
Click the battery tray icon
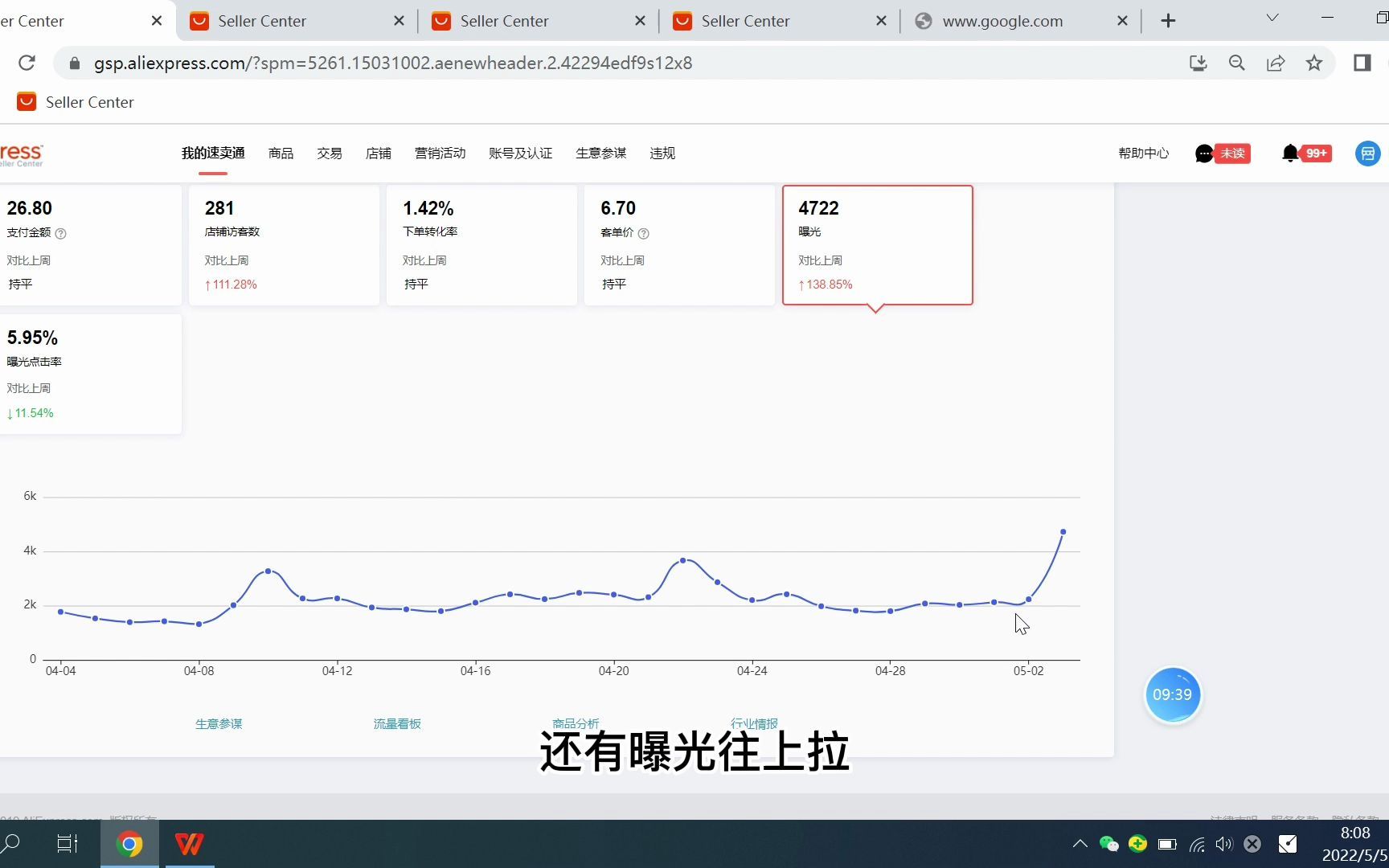coord(1167,844)
